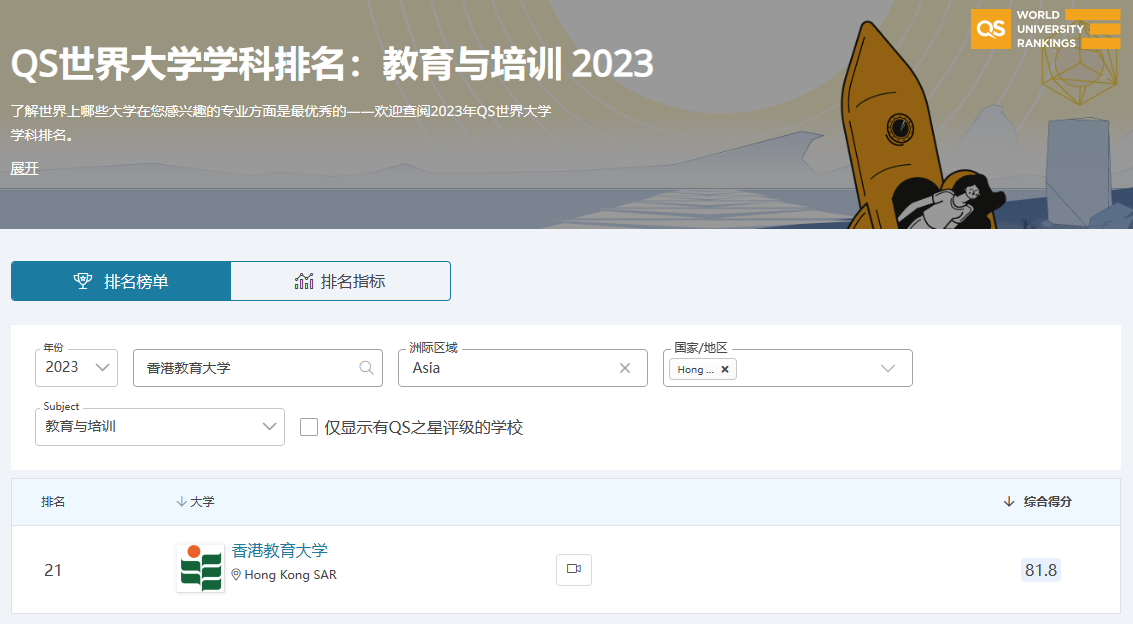This screenshot has width=1133, height=624.
Task: Click the 排名 column header
Action: [x=53, y=502]
